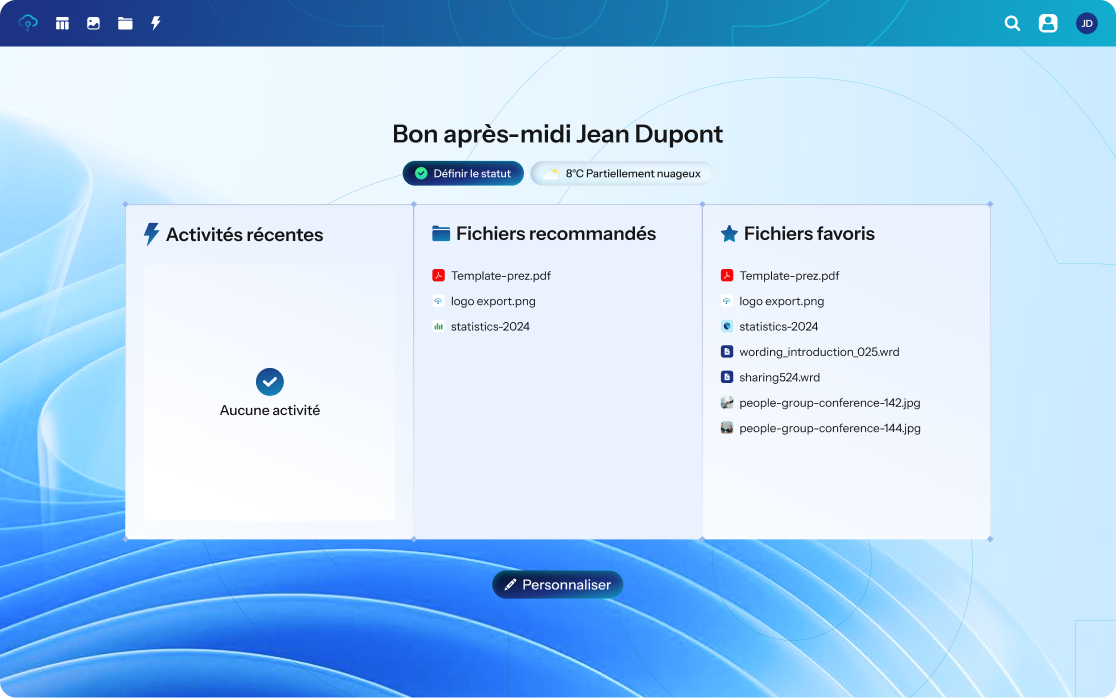
Task: Click the image icon beside favorite logo export.png
Action: pyautogui.click(x=727, y=301)
